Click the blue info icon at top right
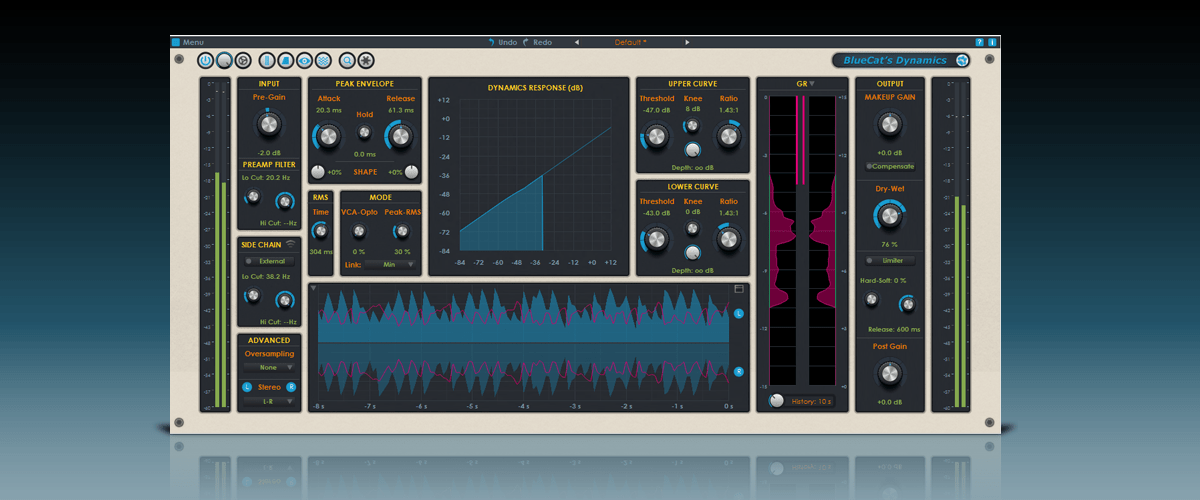1200x500 pixels. point(992,42)
